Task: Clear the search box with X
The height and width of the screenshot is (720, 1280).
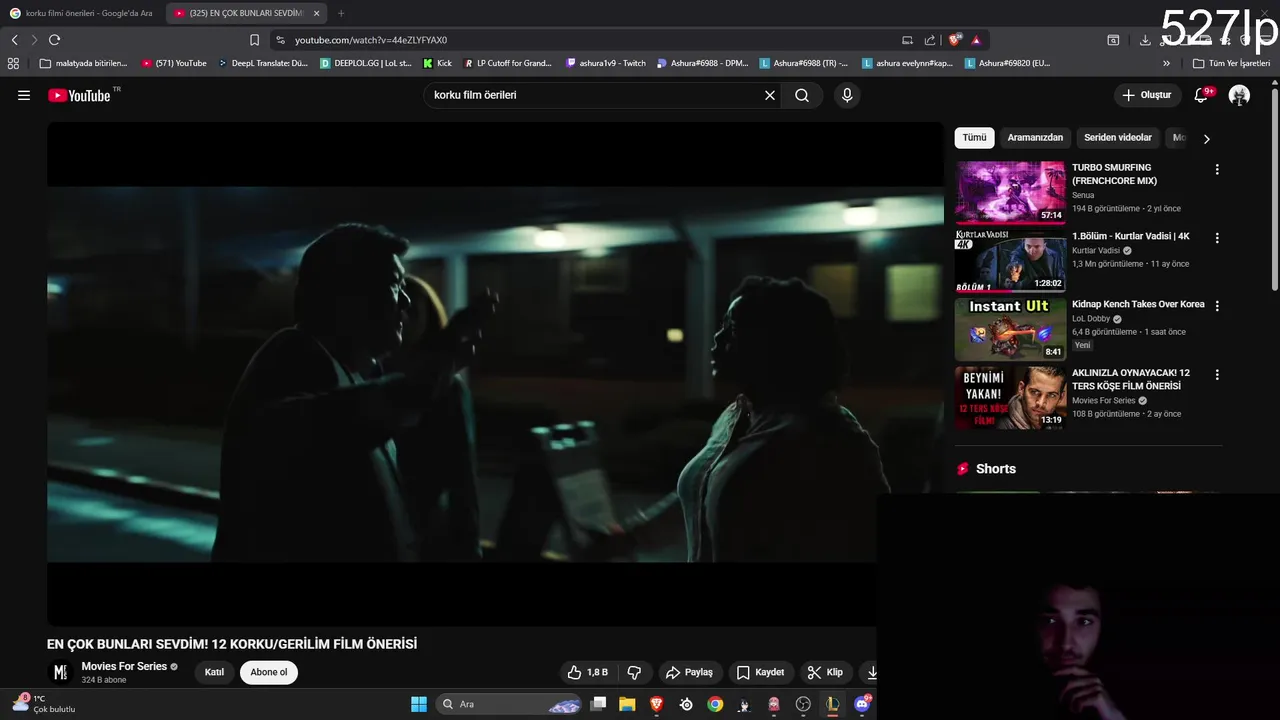Action: pyautogui.click(x=770, y=95)
